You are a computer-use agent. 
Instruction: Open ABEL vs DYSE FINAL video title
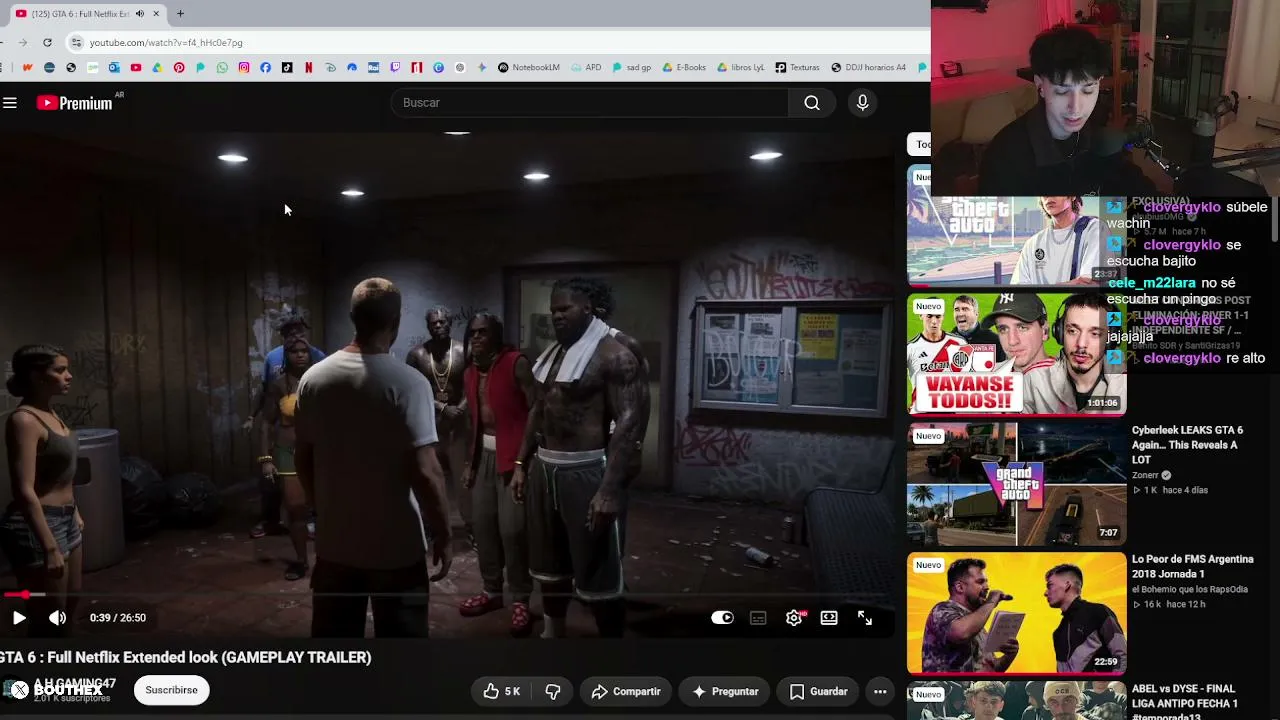tap(1185, 703)
